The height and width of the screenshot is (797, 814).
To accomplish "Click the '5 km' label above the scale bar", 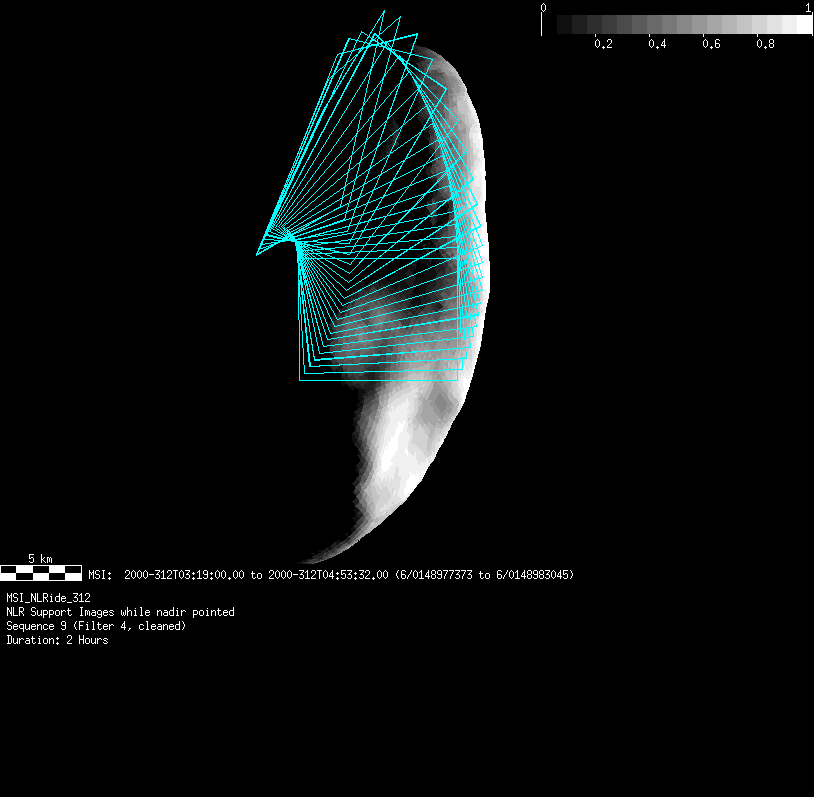I will click(40, 558).
